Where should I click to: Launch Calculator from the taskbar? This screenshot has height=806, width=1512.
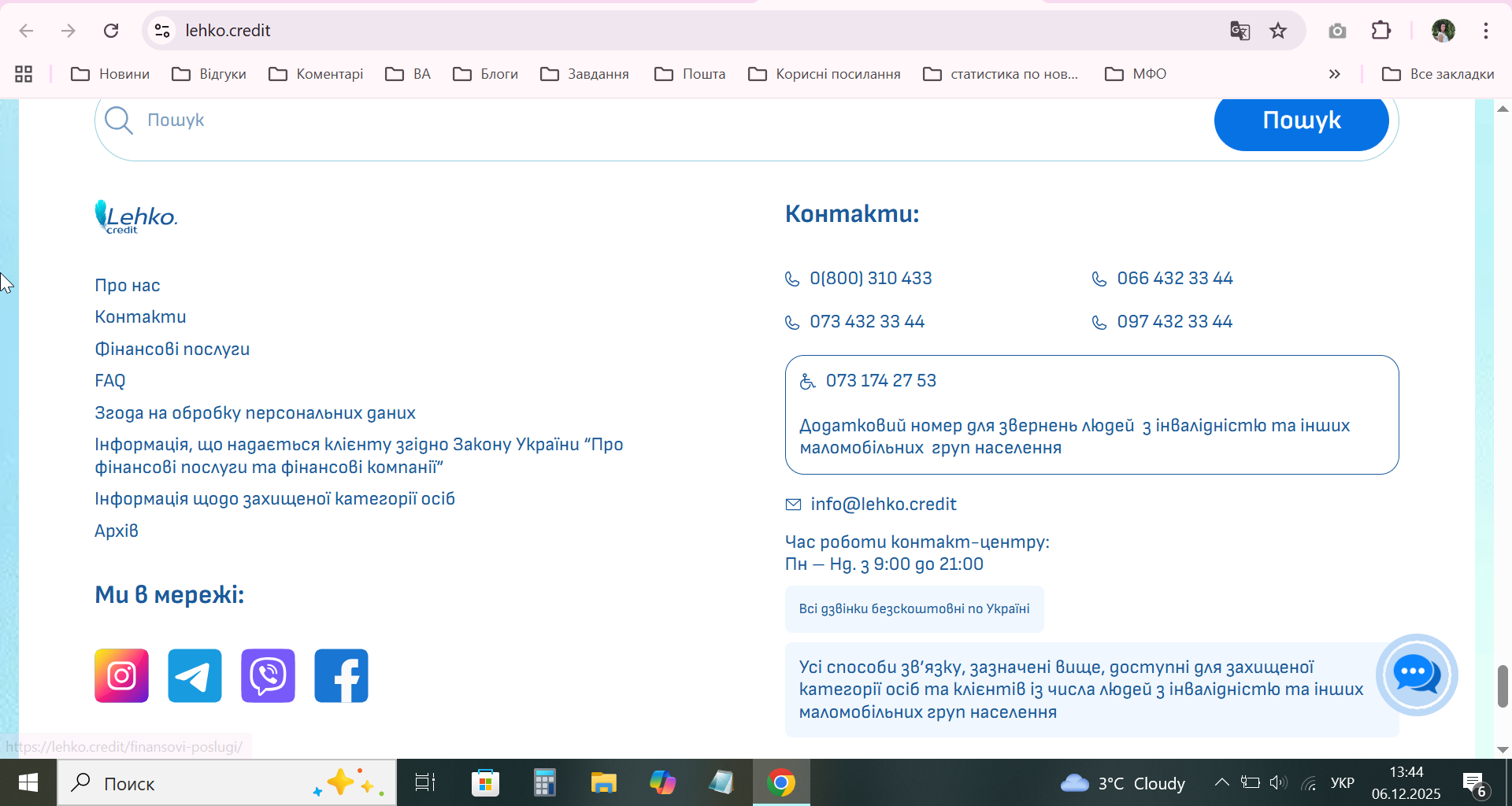544,783
